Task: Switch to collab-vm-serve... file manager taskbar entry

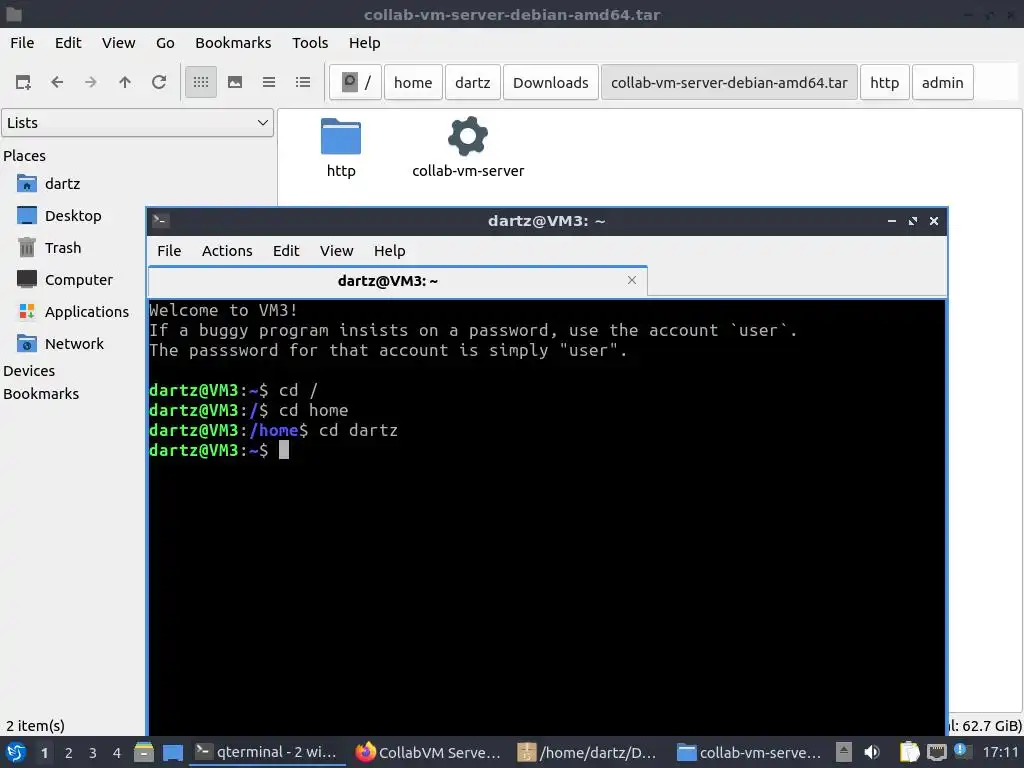Action: (748, 752)
